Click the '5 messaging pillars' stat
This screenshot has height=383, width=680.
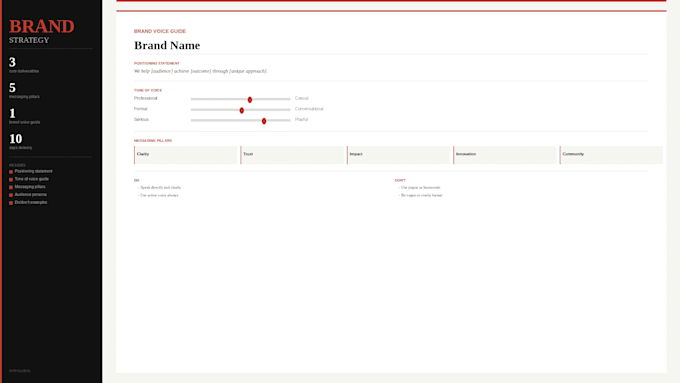[24, 91]
